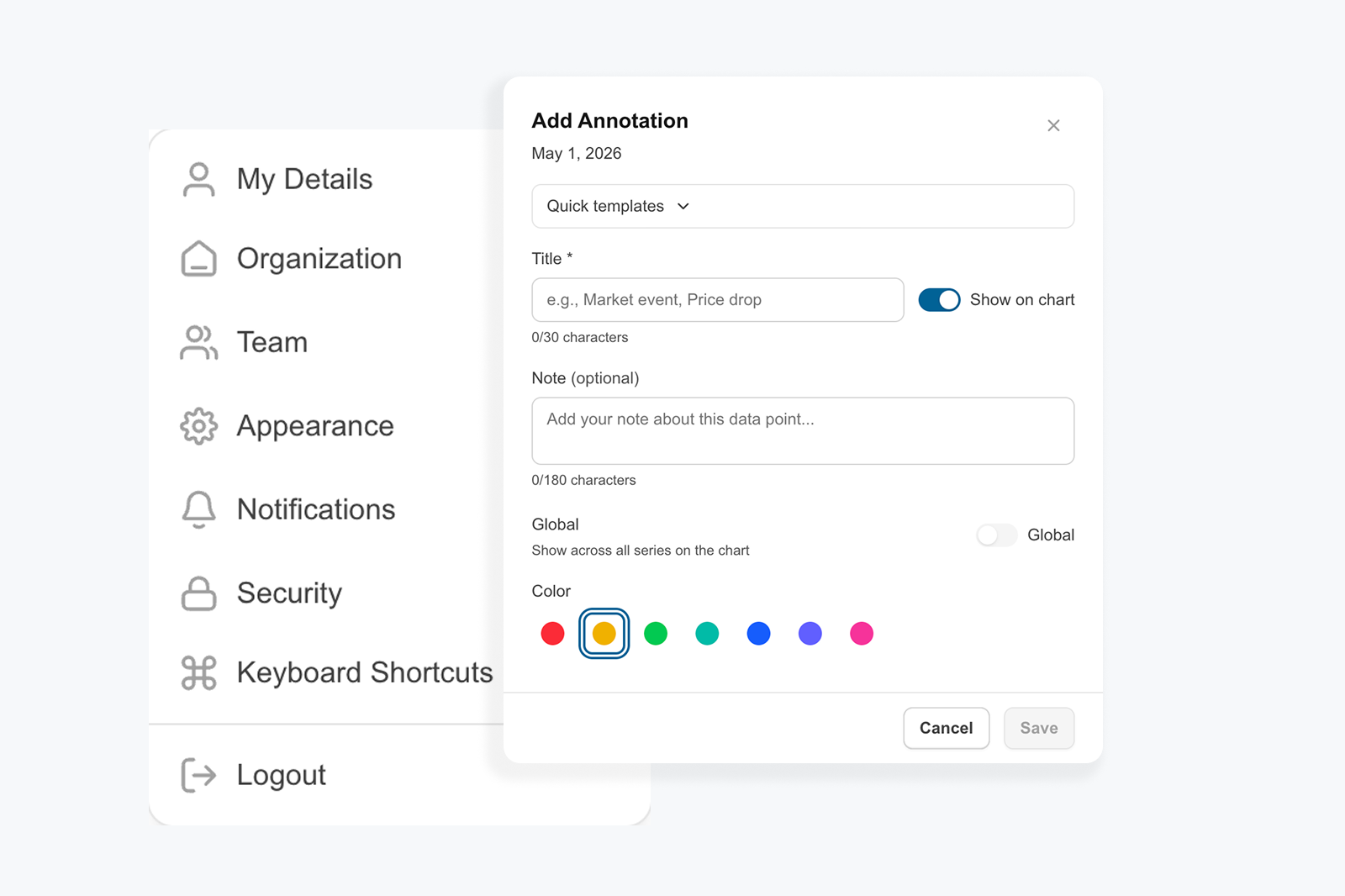Click the Logout arrow icon
The width and height of the screenshot is (1345, 896).
tap(198, 775)
